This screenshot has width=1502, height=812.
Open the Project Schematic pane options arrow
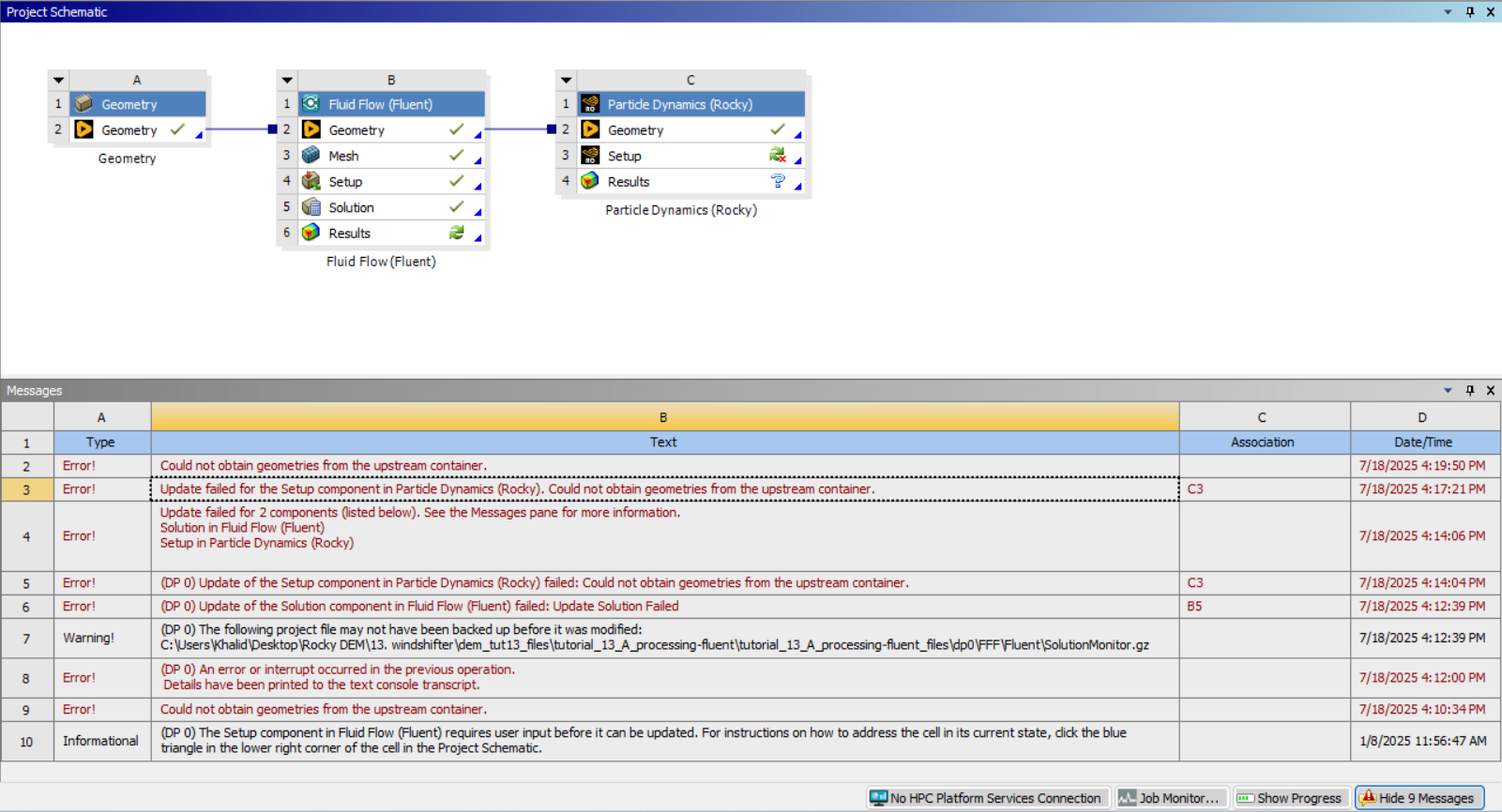1448,12
